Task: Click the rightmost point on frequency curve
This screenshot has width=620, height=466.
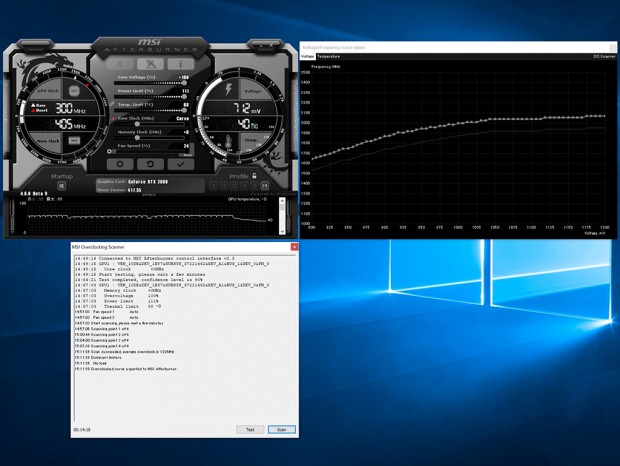Action: (x=604, y=116)
